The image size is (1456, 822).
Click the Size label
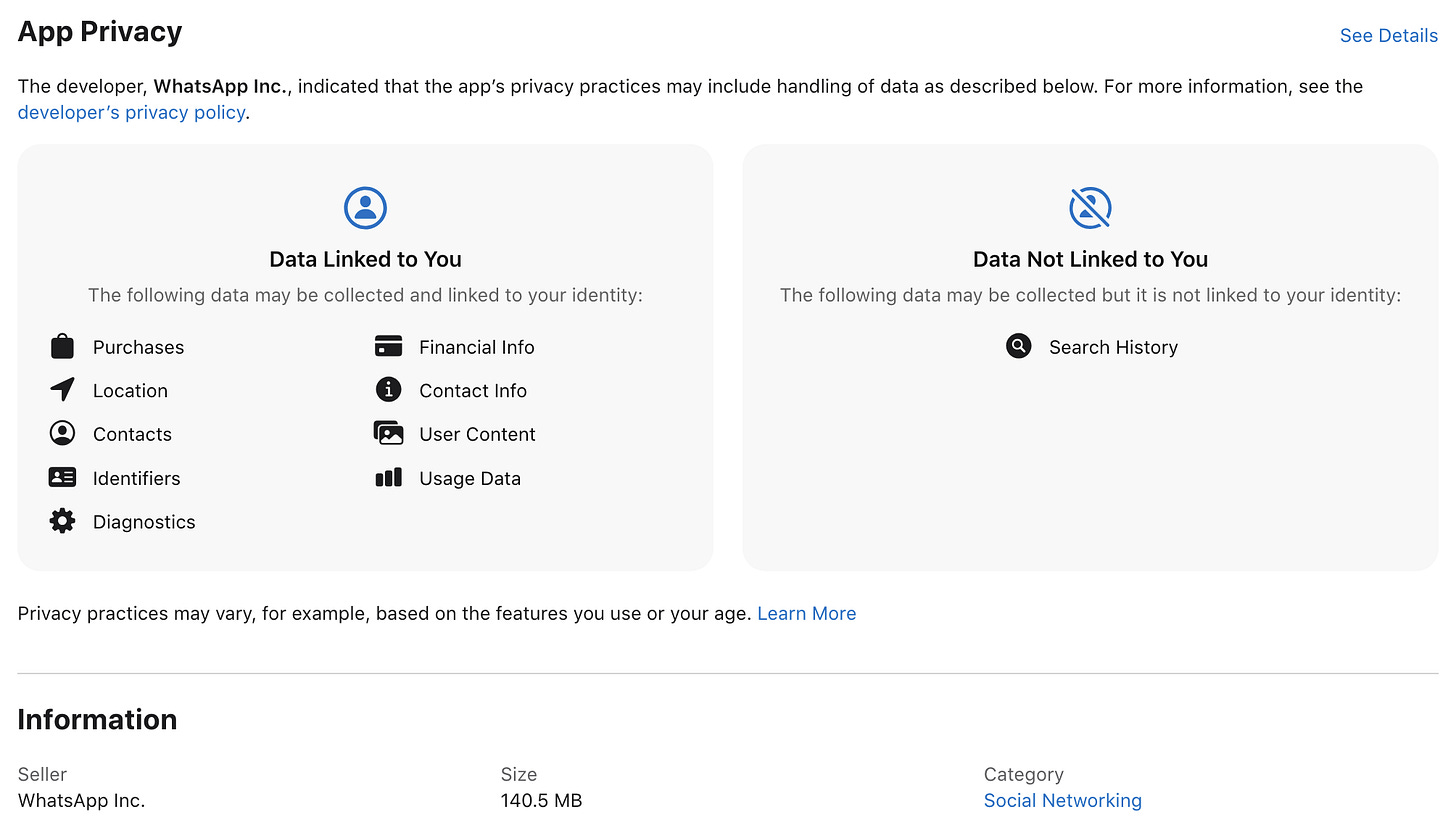coord(519,774)
